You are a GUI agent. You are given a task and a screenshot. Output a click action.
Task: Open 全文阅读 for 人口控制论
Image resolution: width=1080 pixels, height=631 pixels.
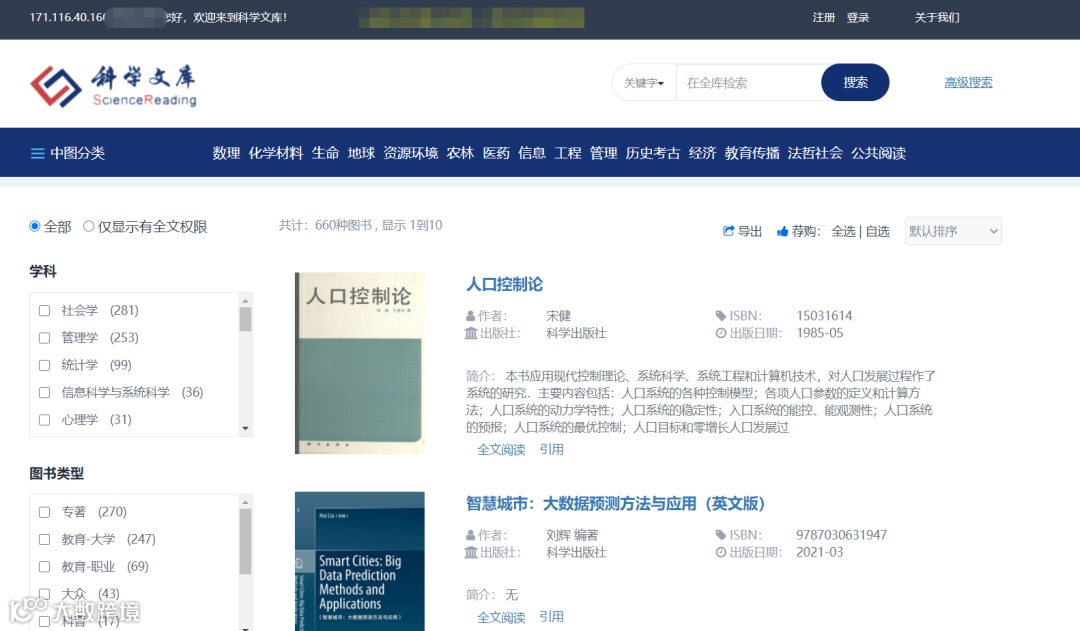501,450
